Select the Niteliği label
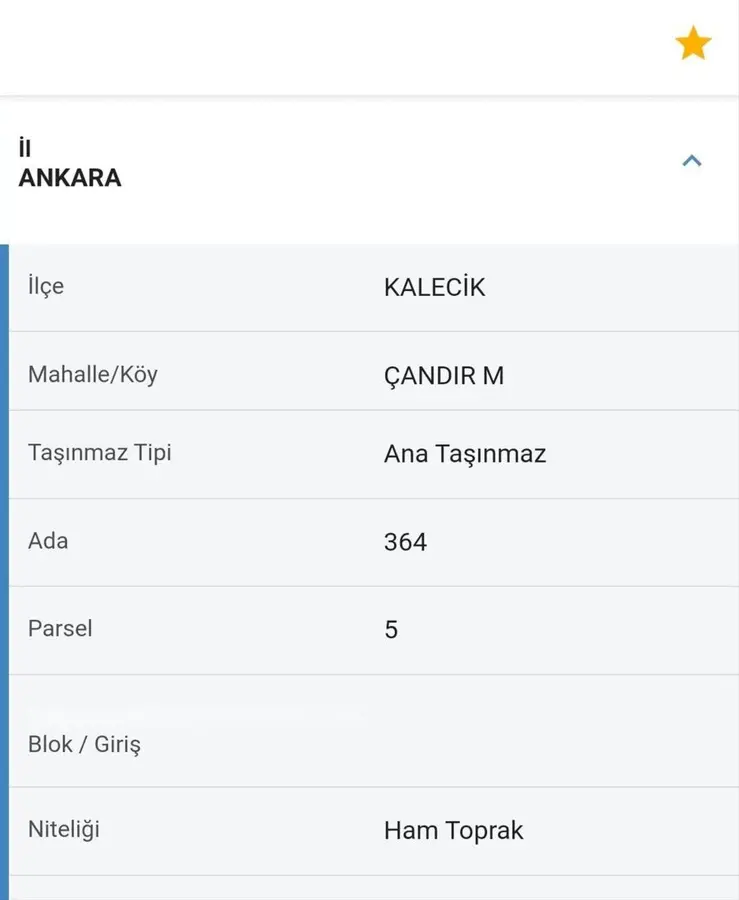 point(64,829)
